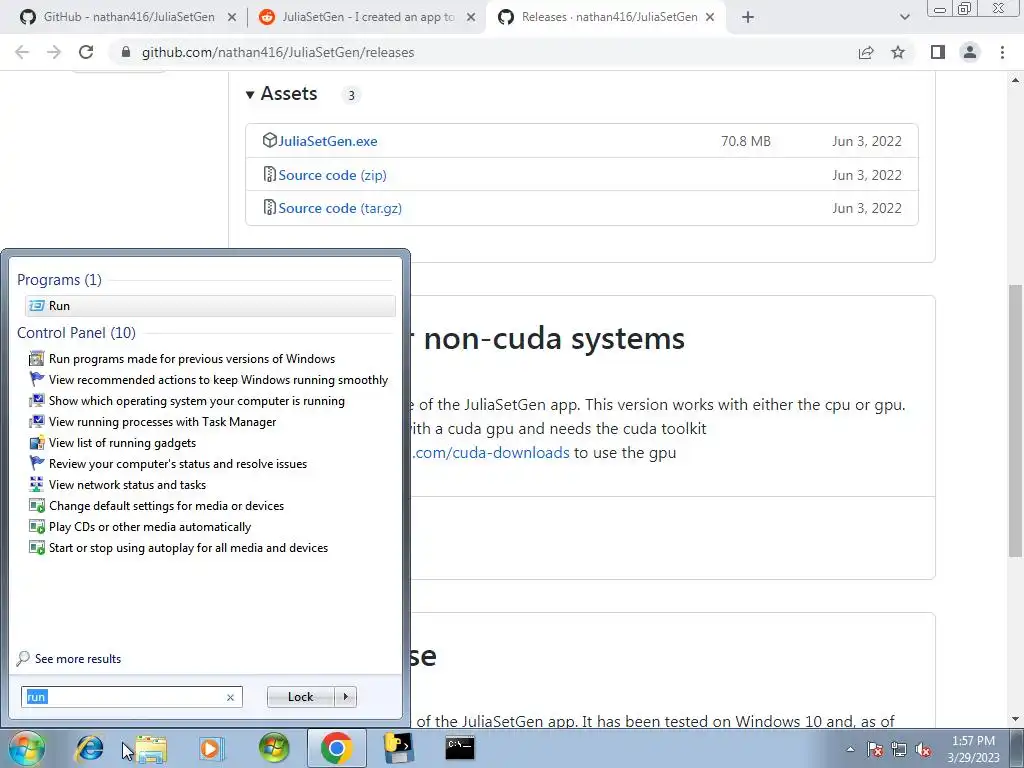Click the 70.8 MB file size text
This screenshot has height=768, width=1024.
click(746, 141)
